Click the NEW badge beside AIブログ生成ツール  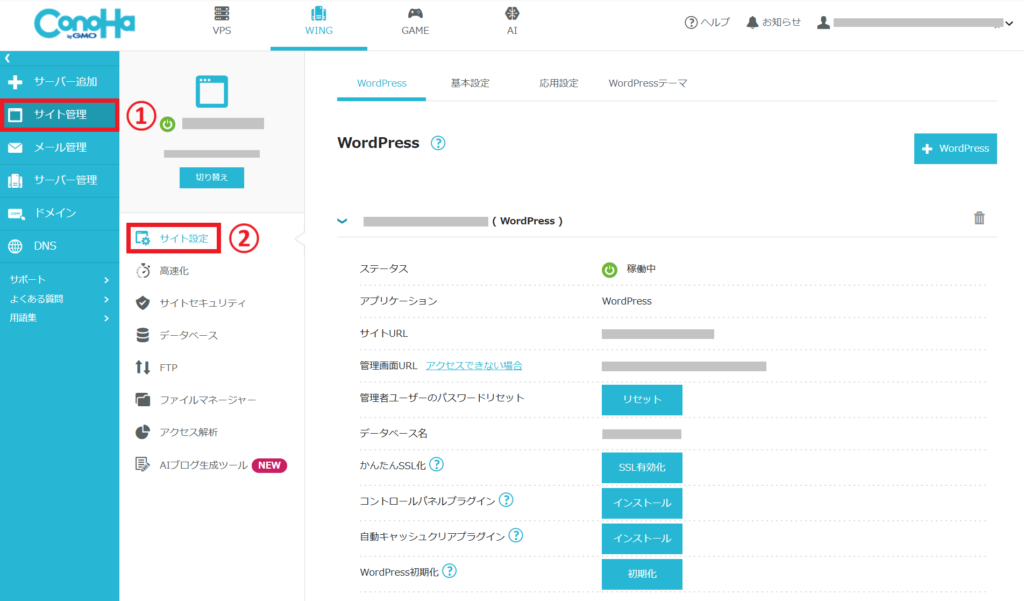click(x=270, y=466)
